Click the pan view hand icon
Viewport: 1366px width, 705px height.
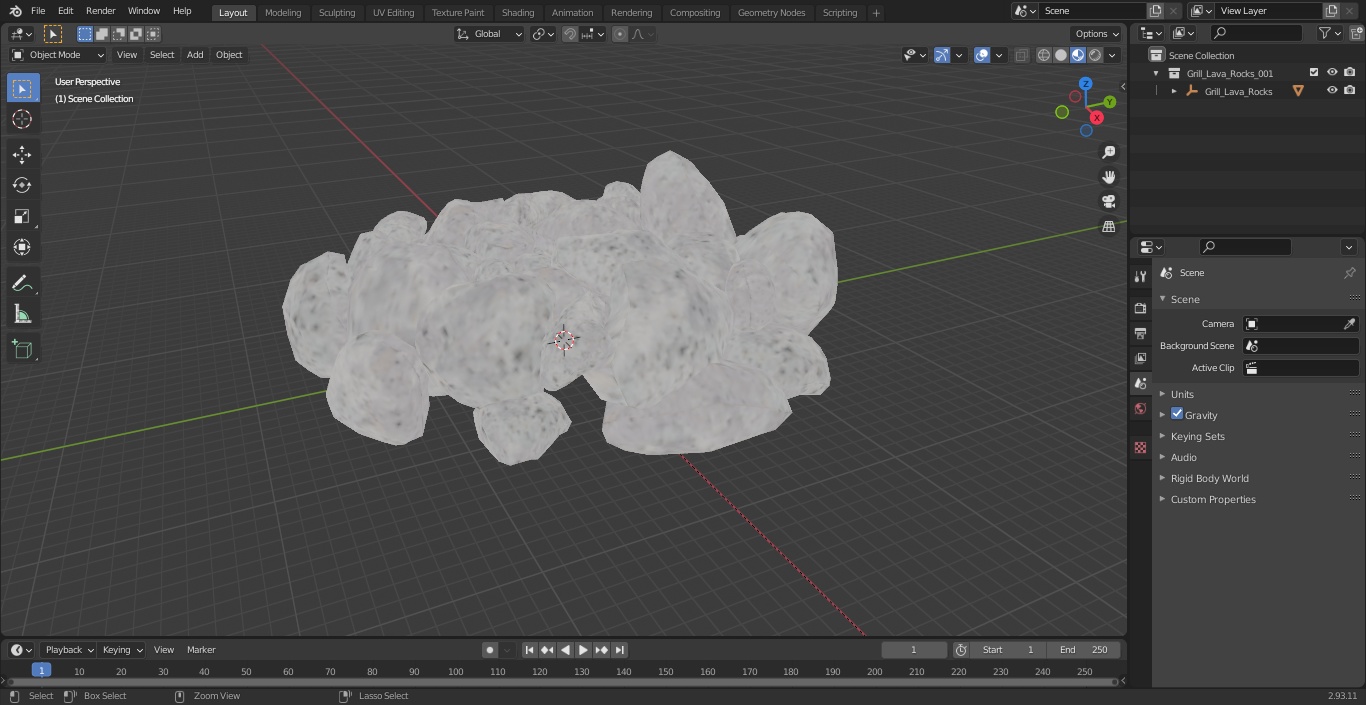click(1108, 177)
